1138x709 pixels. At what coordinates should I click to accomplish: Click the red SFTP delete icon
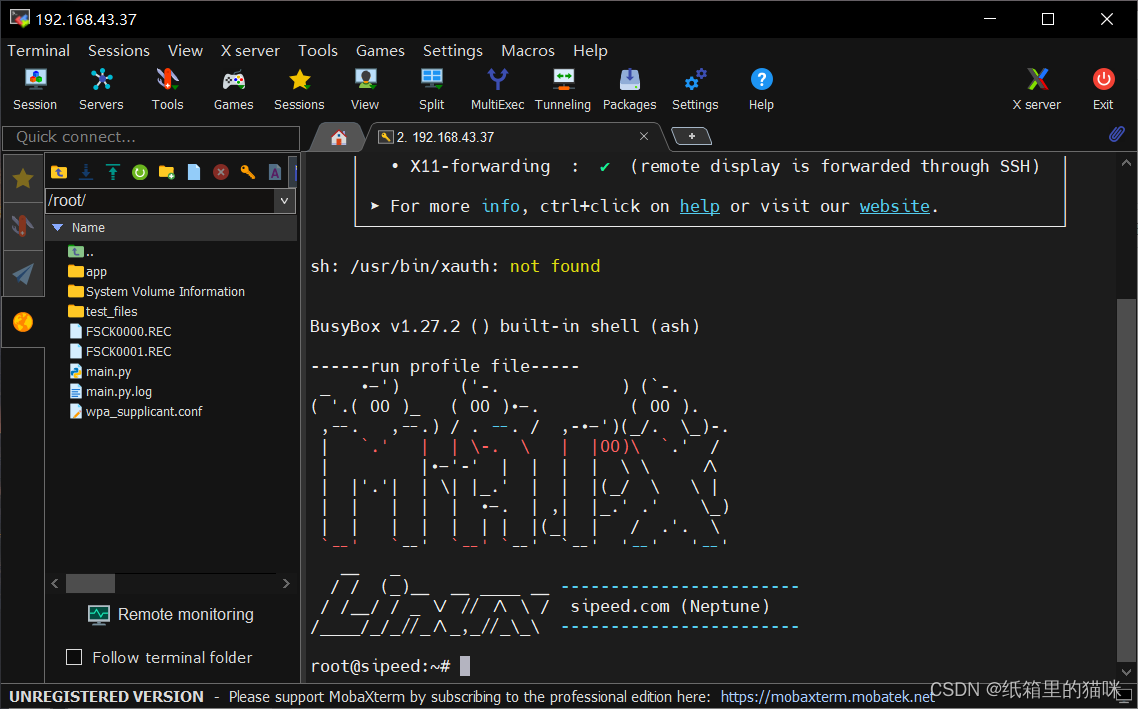[x=221, y=172]
